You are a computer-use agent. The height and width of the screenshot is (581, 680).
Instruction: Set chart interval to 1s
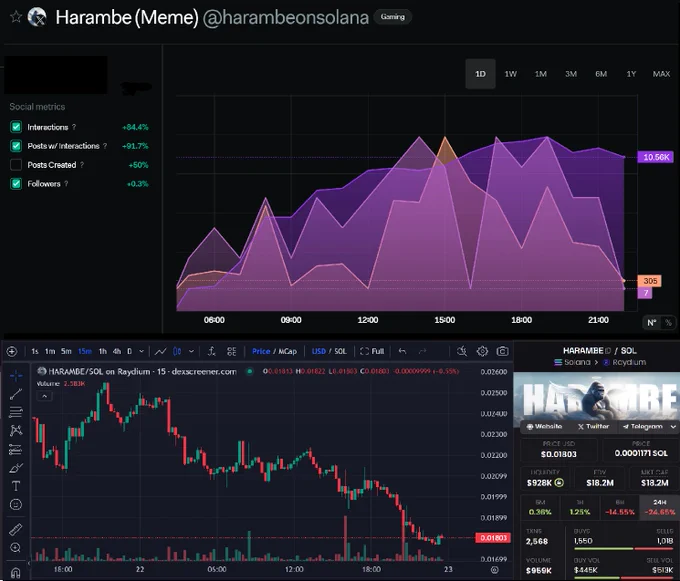pyautogui.click(x=35, y=351)
